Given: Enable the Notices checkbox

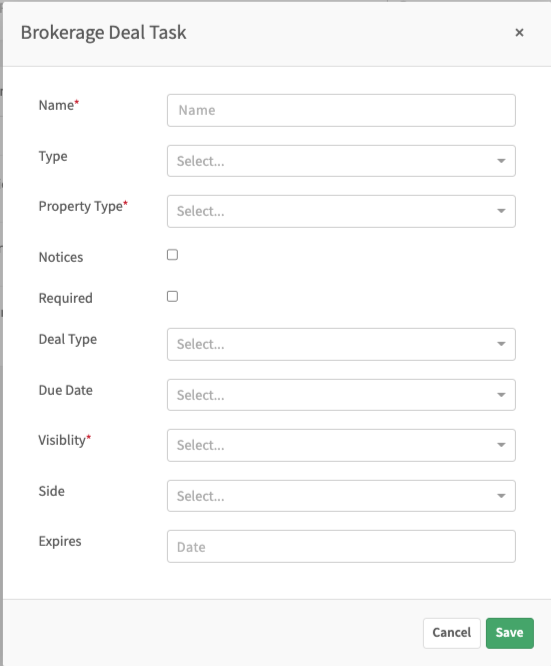Looking at the screenshot, I should 172,255.
